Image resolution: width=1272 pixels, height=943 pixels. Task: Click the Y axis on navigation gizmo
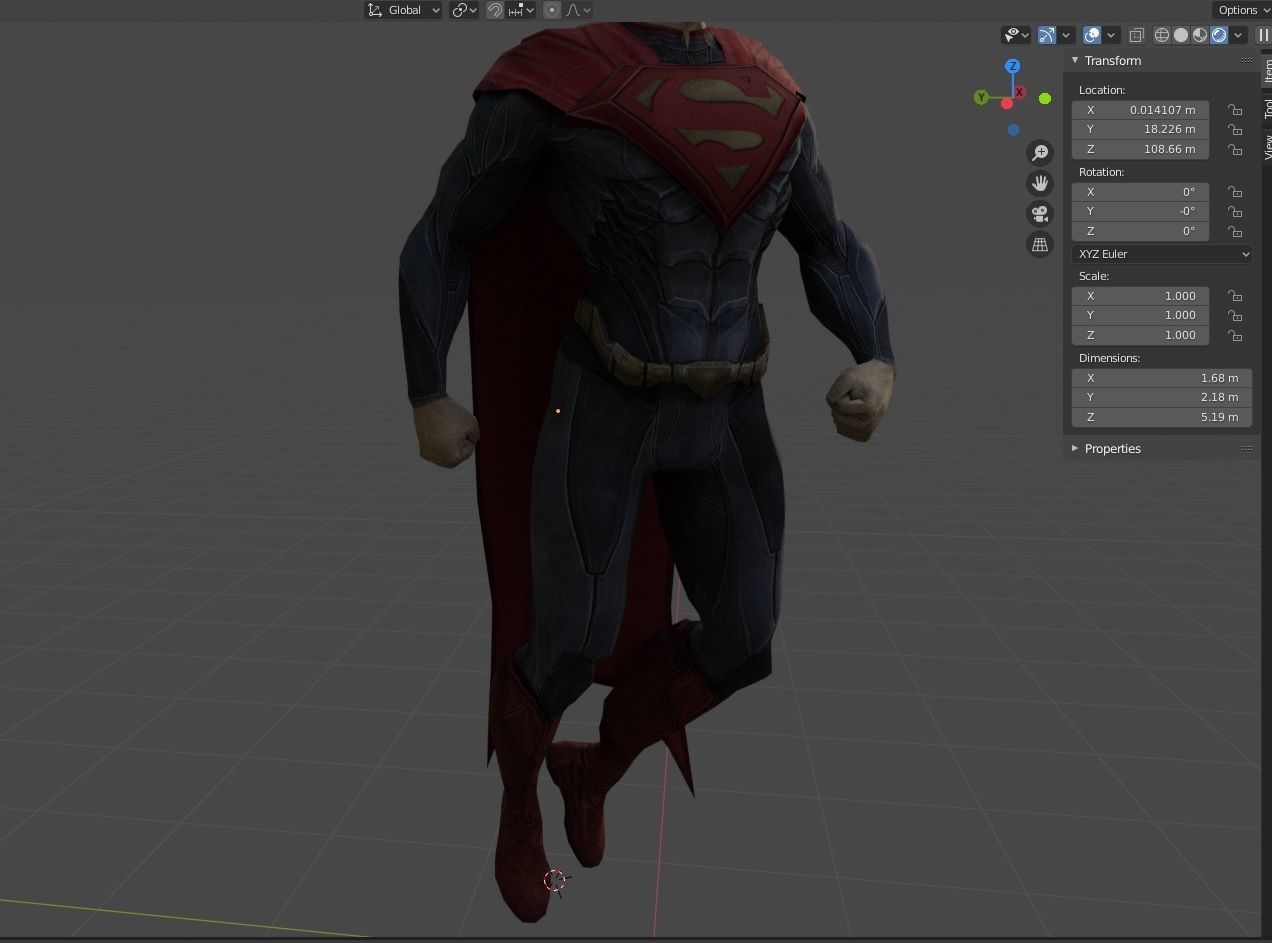[981, 97]
